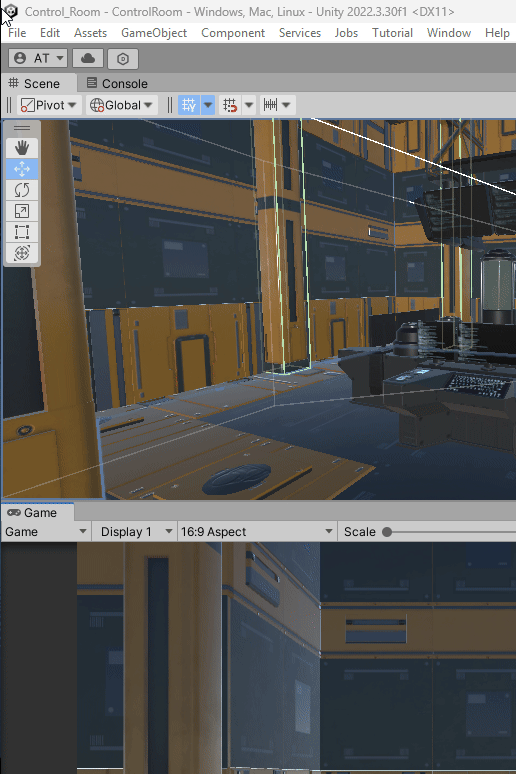Click the Scale label in Game view
This screenshot has height=774, width=516.
359,532
